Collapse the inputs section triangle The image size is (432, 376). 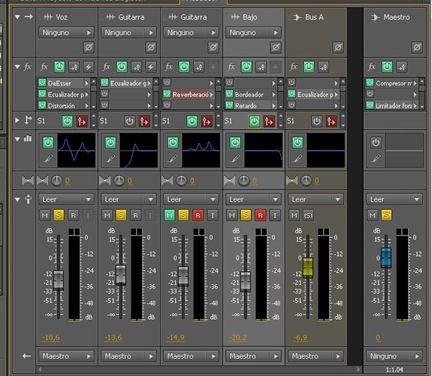click(x=17, y=16)
